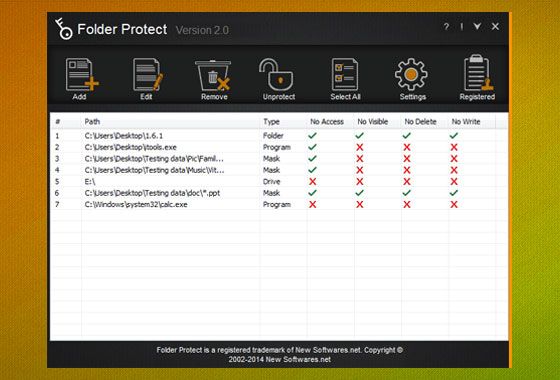
Task: Click No Visible red X for E:\ drive
Action: (x=360, y=181)
